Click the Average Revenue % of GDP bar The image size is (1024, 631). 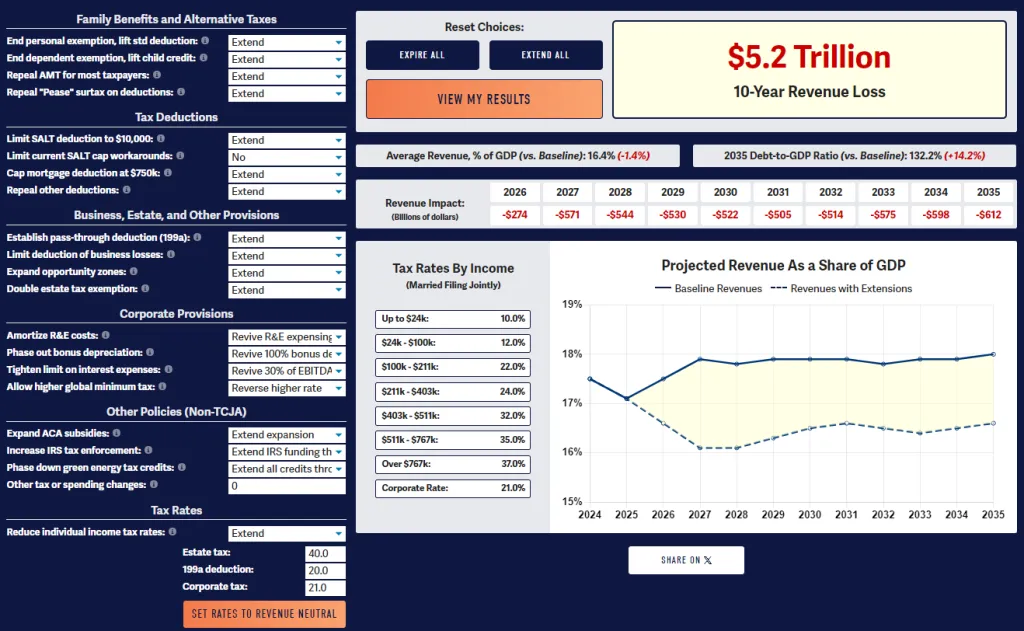coord(518,155)
